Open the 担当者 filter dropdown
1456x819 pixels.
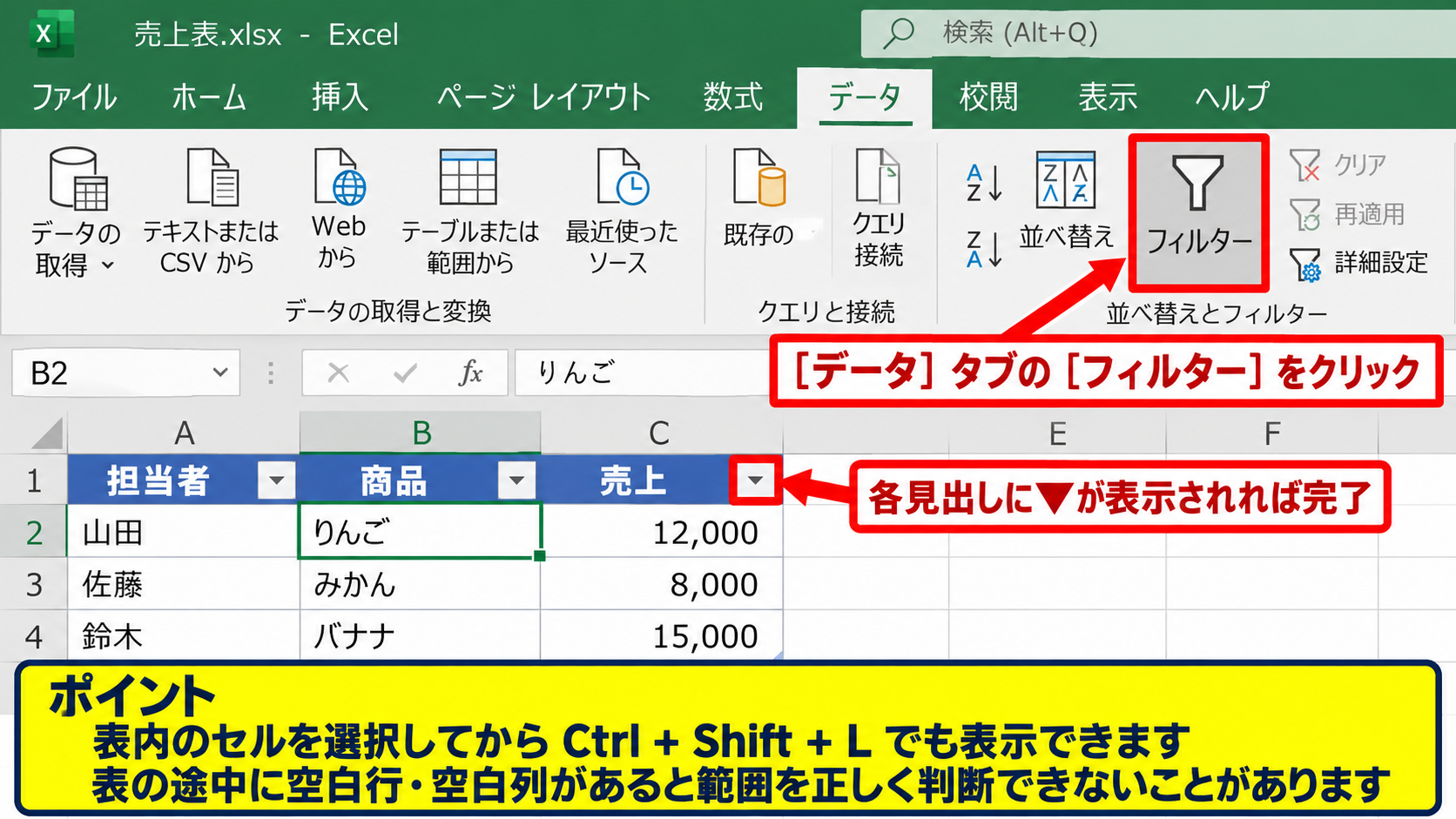coord(277,480)
